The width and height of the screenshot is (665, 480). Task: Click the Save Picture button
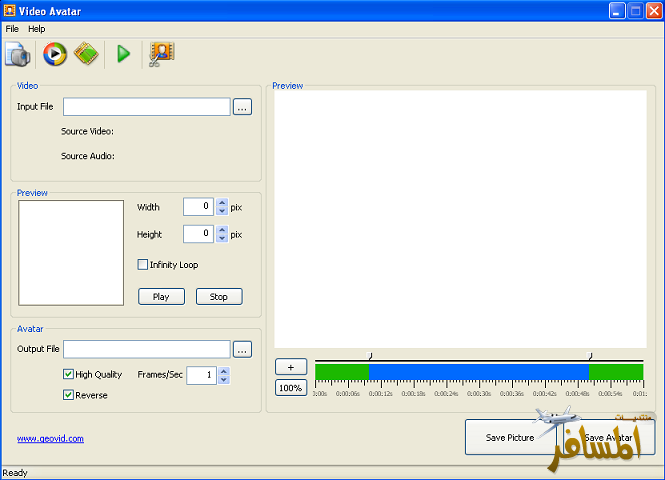coord(510,438)
